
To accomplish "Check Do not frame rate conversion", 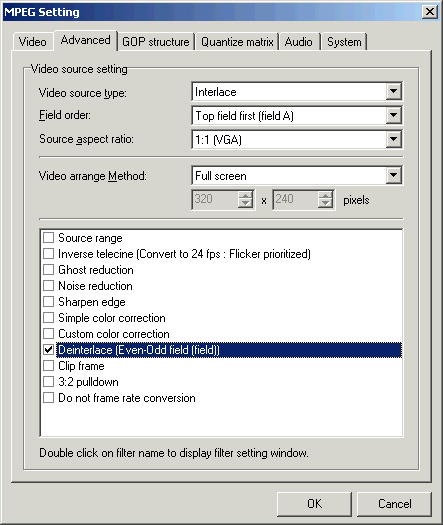I will point(49,398).
